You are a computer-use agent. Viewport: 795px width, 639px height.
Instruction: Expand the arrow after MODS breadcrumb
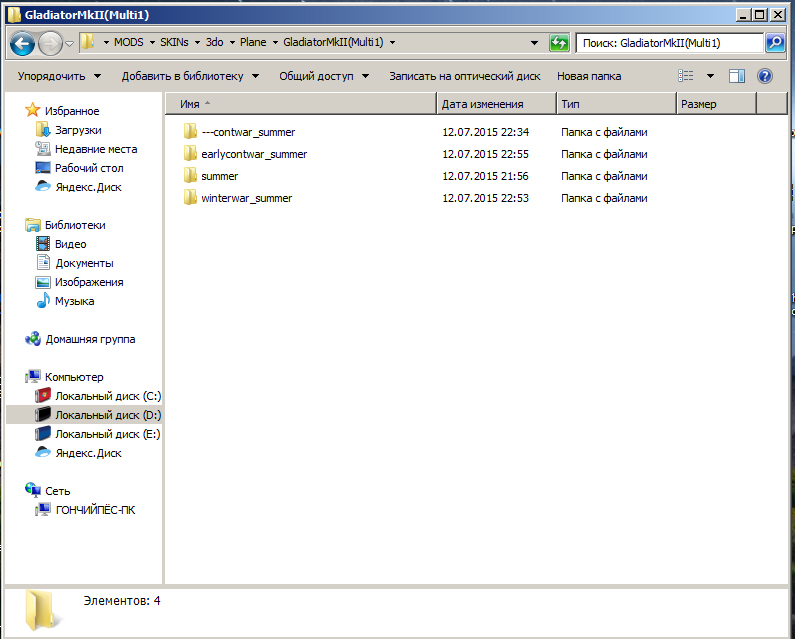(152, 43)
